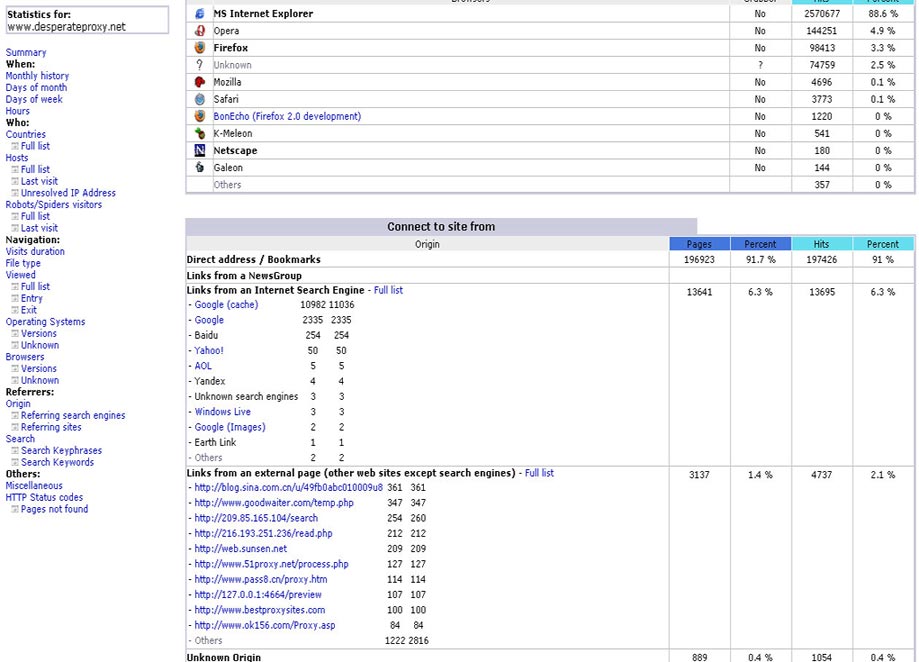Open the Countries report

pyautogui.click(x=26, y=134)
